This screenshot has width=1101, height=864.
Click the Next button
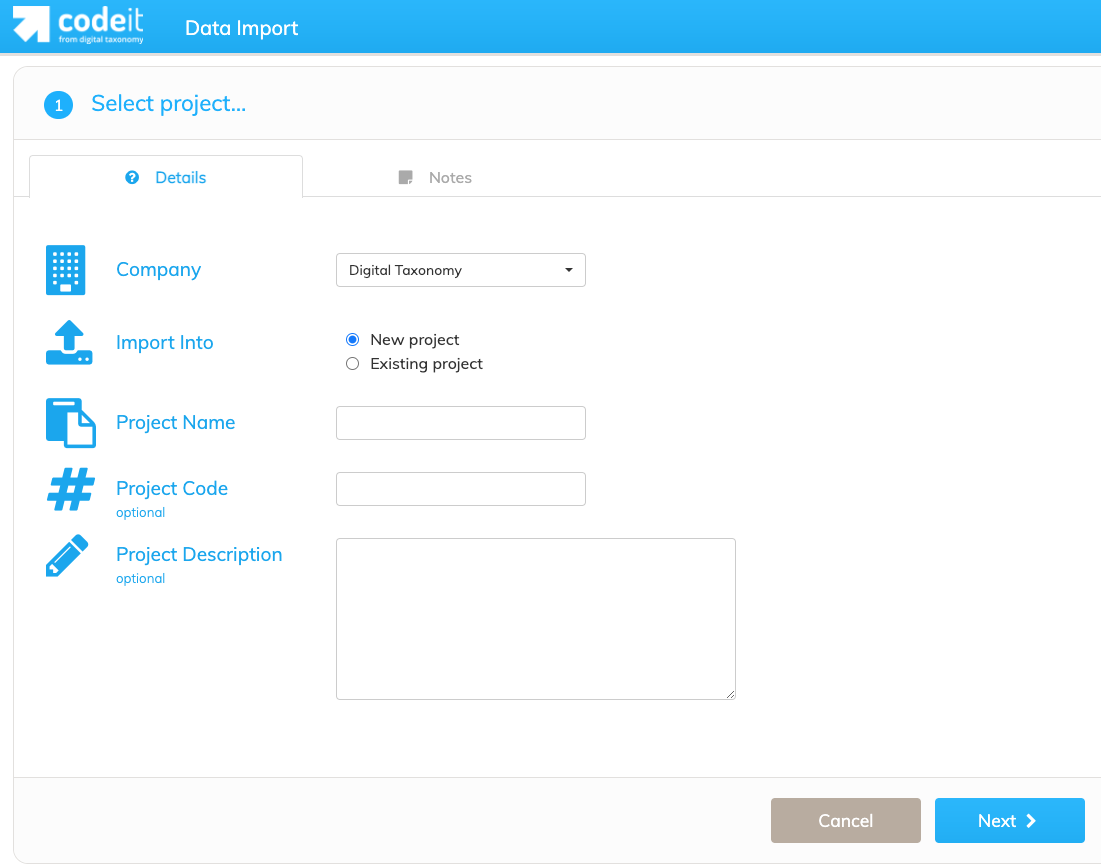(x=1010, y=820)
